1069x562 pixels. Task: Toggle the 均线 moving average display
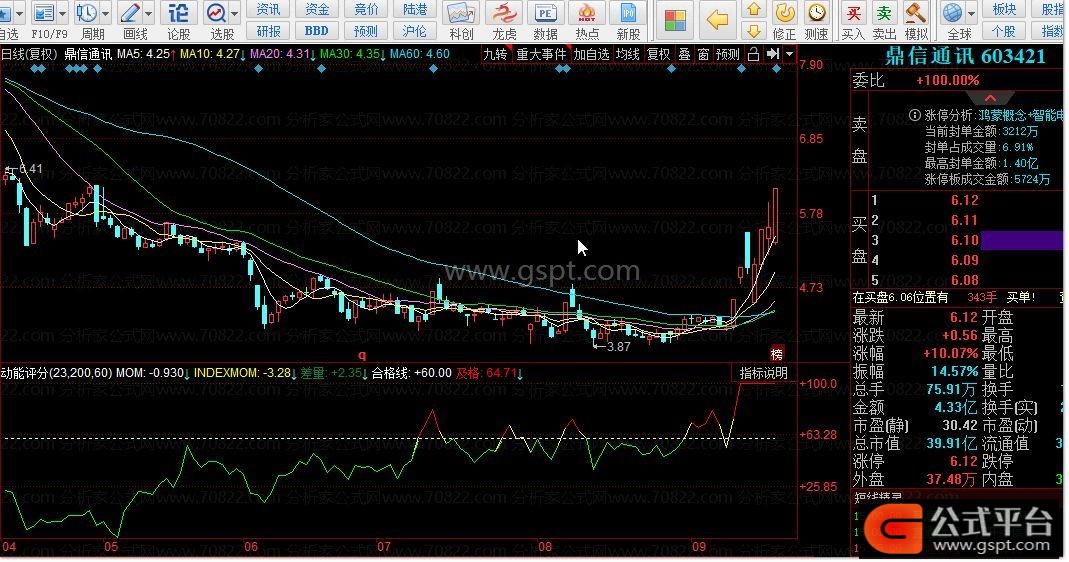(627, 55)
